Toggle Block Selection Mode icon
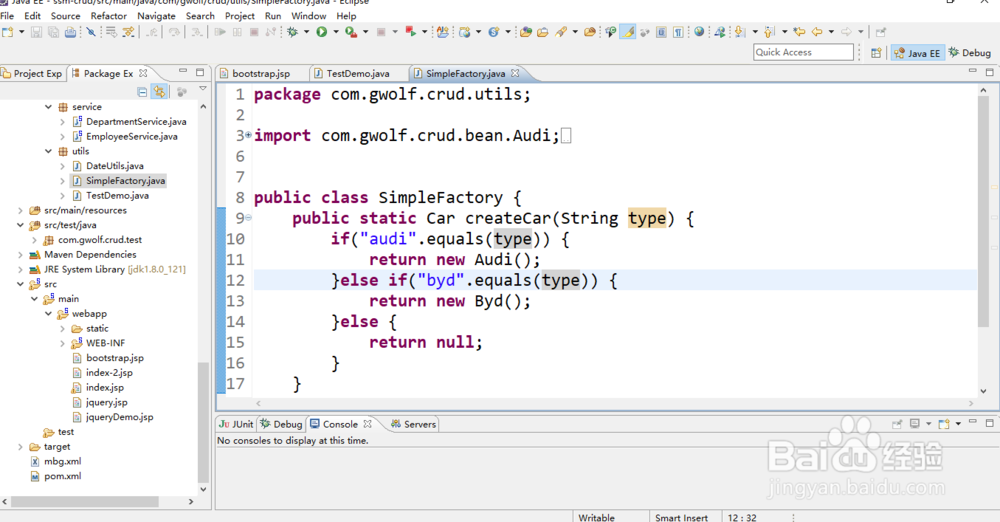Viewport: 1000px width, 522px height. coord(661,32)
